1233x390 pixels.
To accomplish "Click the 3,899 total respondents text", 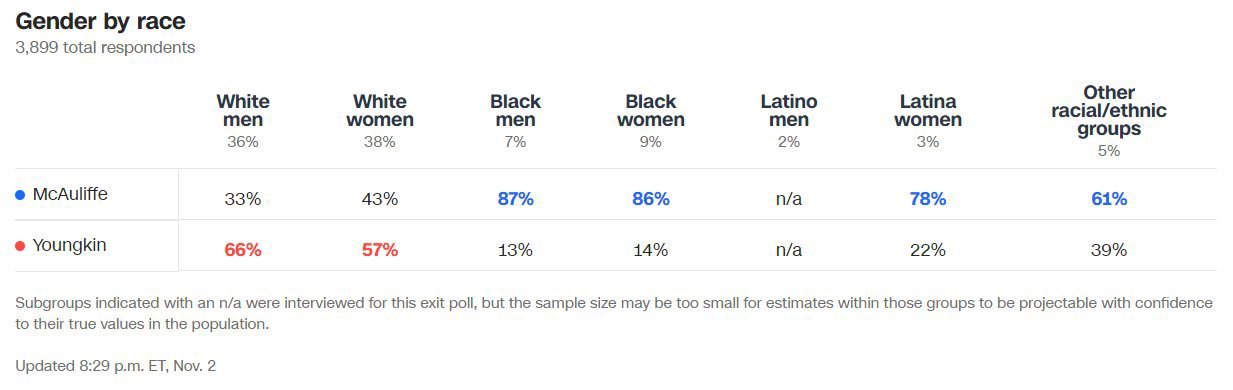I will click(x=105, y=47).
